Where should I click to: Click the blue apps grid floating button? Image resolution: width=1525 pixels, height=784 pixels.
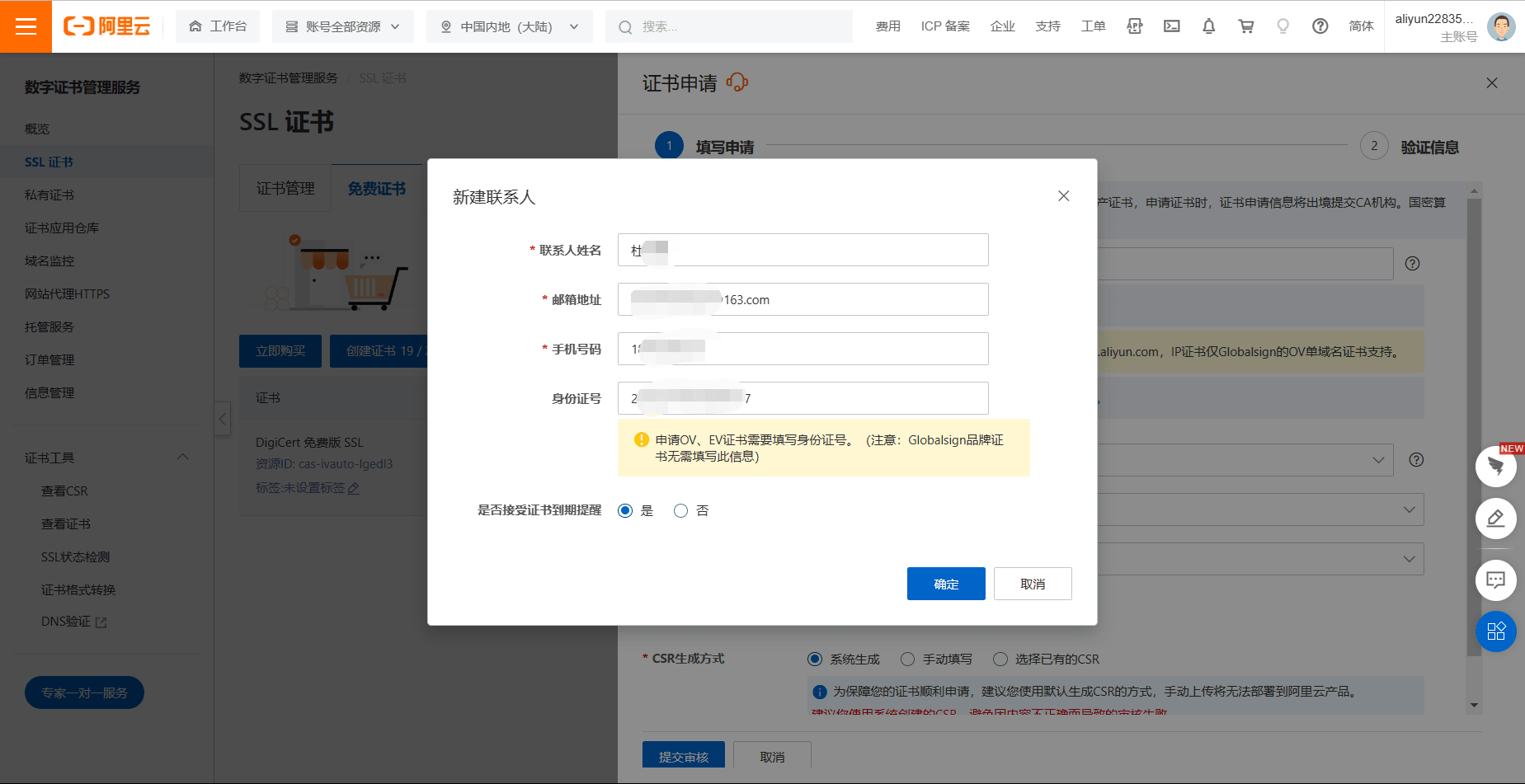click(x=1495, y=631)
